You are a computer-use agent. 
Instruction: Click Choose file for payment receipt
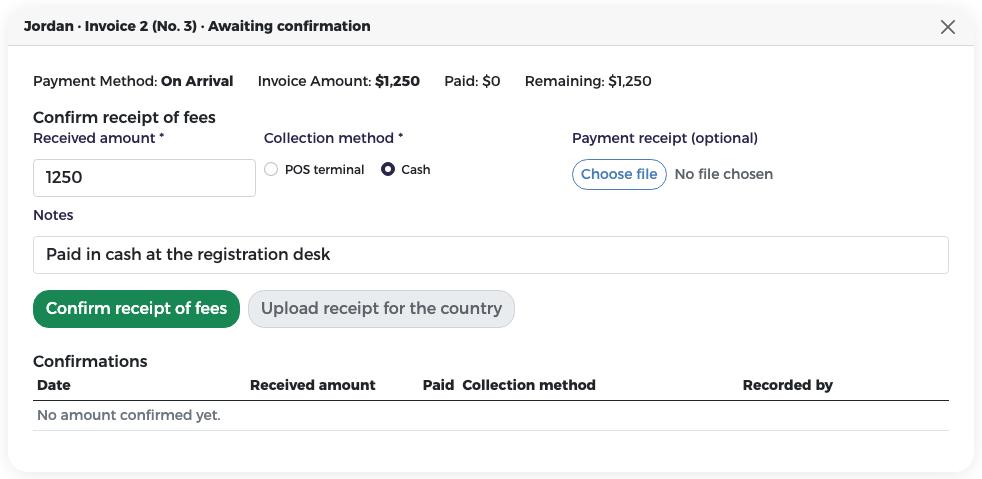(x=619, y=174)
